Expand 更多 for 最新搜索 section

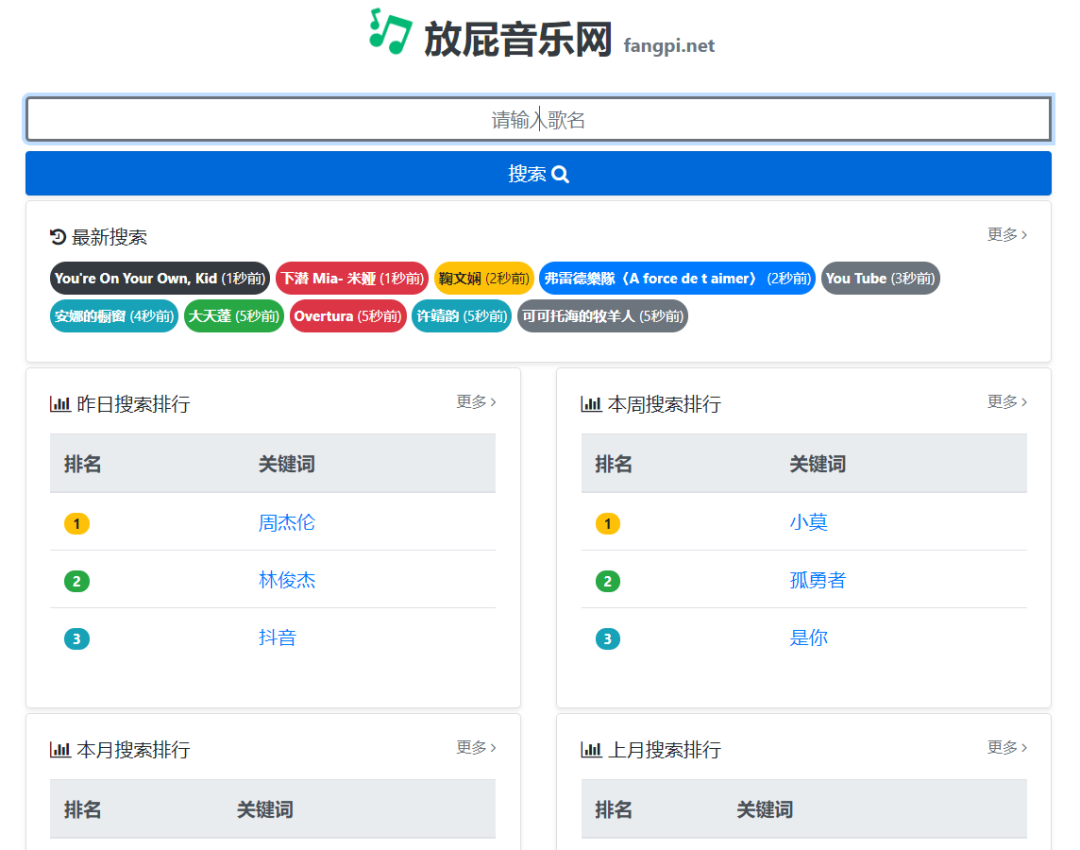tap(1007, 235)
